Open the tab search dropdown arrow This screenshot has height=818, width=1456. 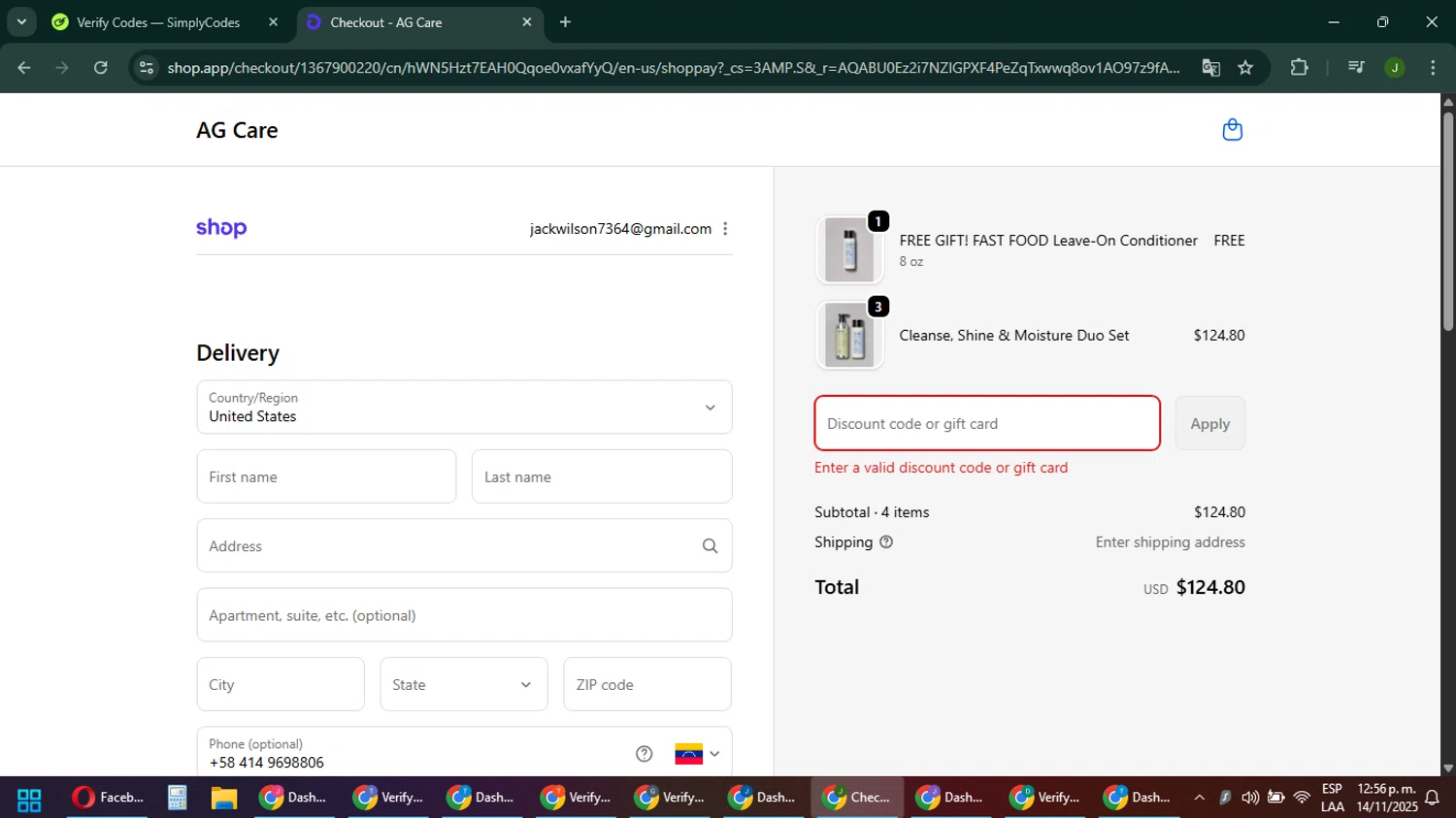tap(21, 21)
